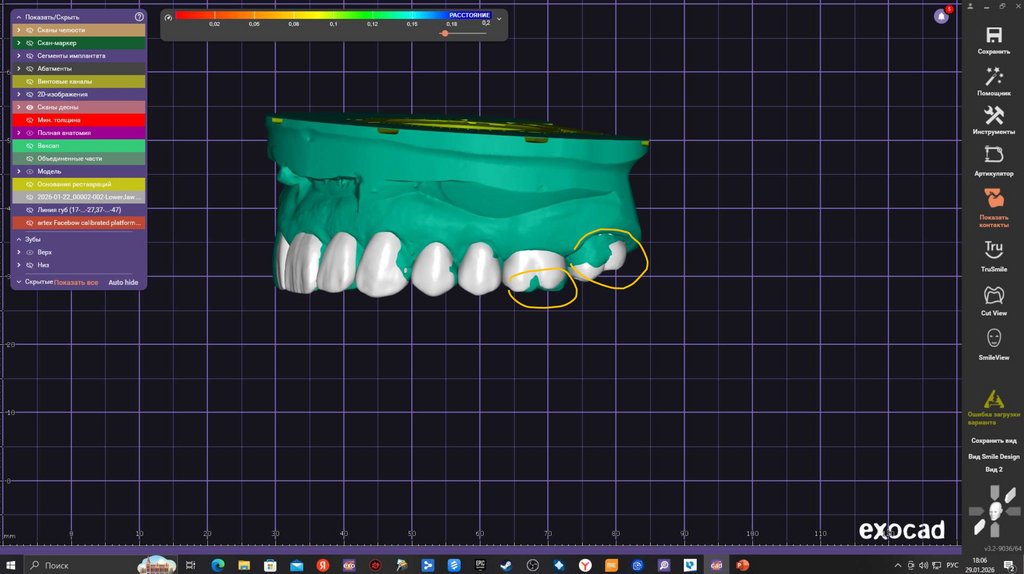This screenshot has height=574, width=1024.
Task: Click Сохранить вид button
Action: [993, 441]
